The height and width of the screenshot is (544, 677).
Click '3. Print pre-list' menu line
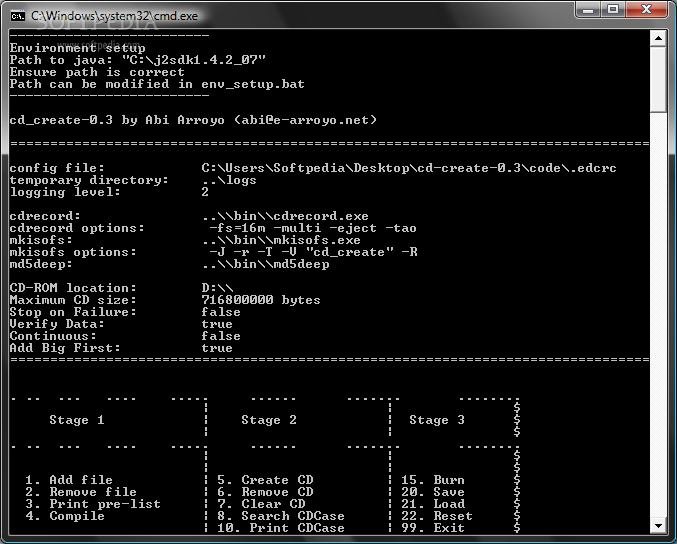coord(93,504)
